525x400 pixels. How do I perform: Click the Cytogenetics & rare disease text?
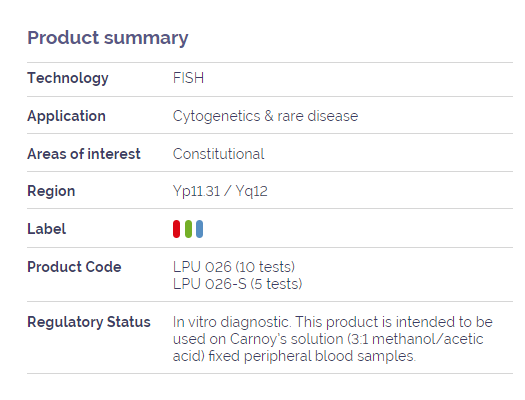266,116
